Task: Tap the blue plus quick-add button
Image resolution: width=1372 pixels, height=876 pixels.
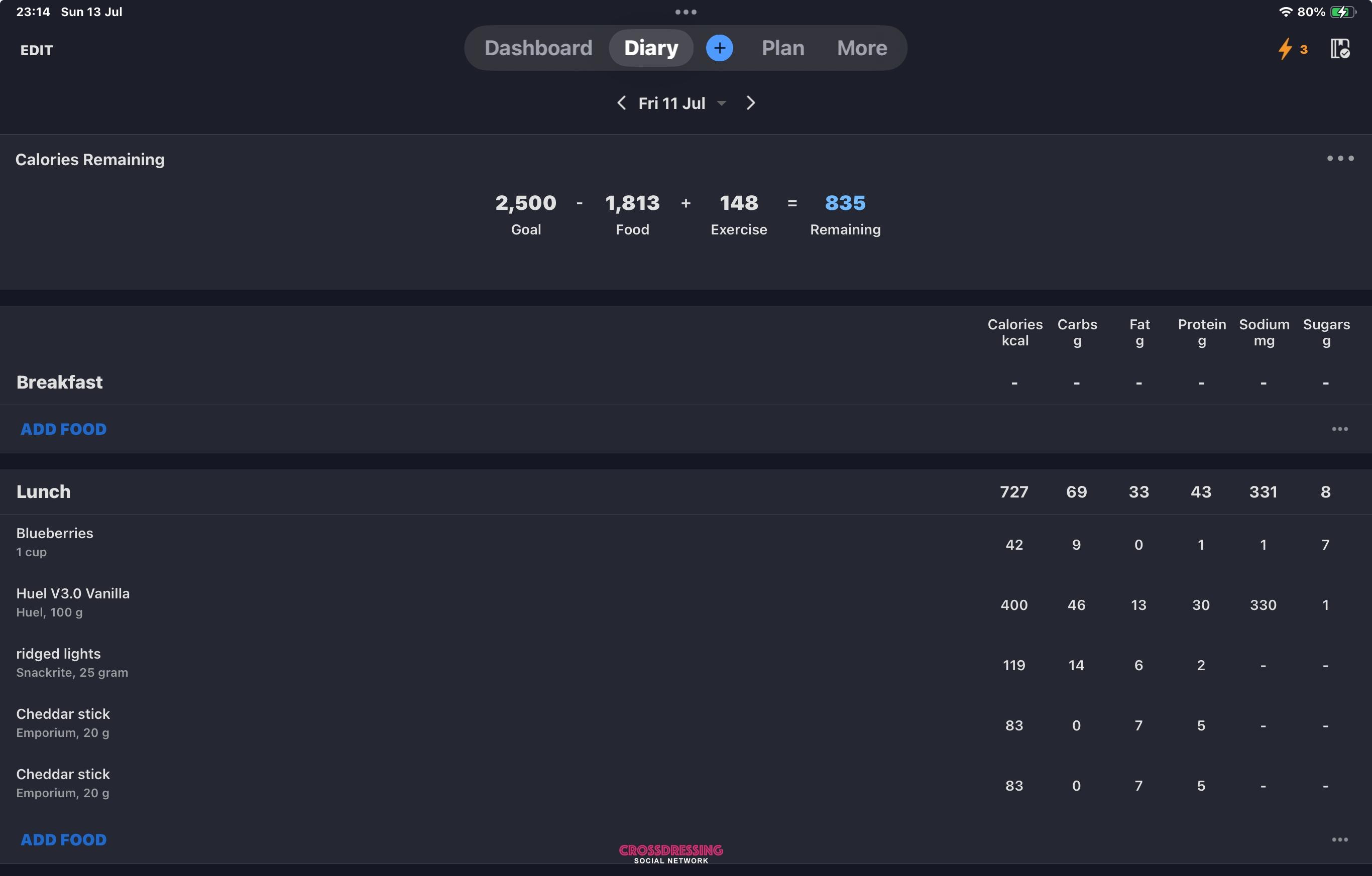Action: click(719, 48)
